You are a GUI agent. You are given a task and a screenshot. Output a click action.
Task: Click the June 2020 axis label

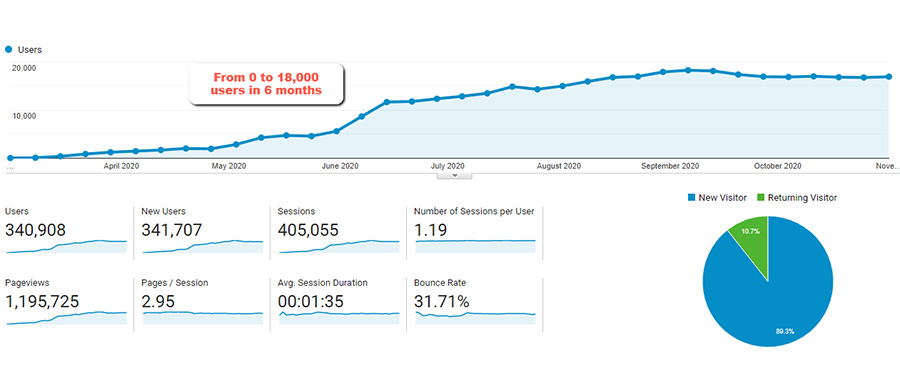(x=340, y=166)
